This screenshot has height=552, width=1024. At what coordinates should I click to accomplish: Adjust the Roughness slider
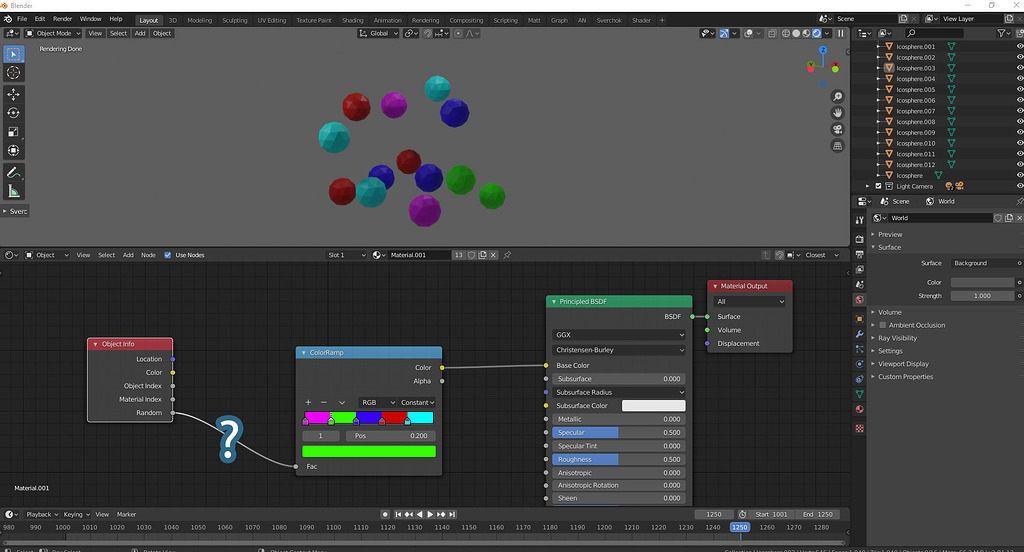click(618, 459)
